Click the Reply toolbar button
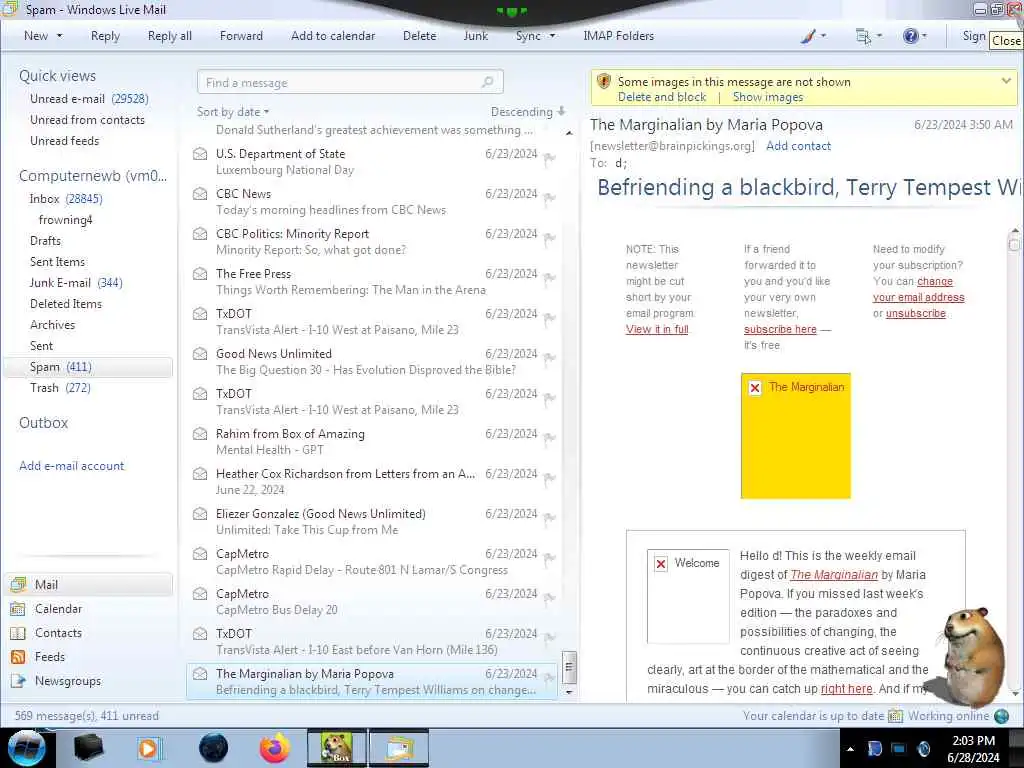The height and width of the screenshot is (768, 1024). [105, 36]
